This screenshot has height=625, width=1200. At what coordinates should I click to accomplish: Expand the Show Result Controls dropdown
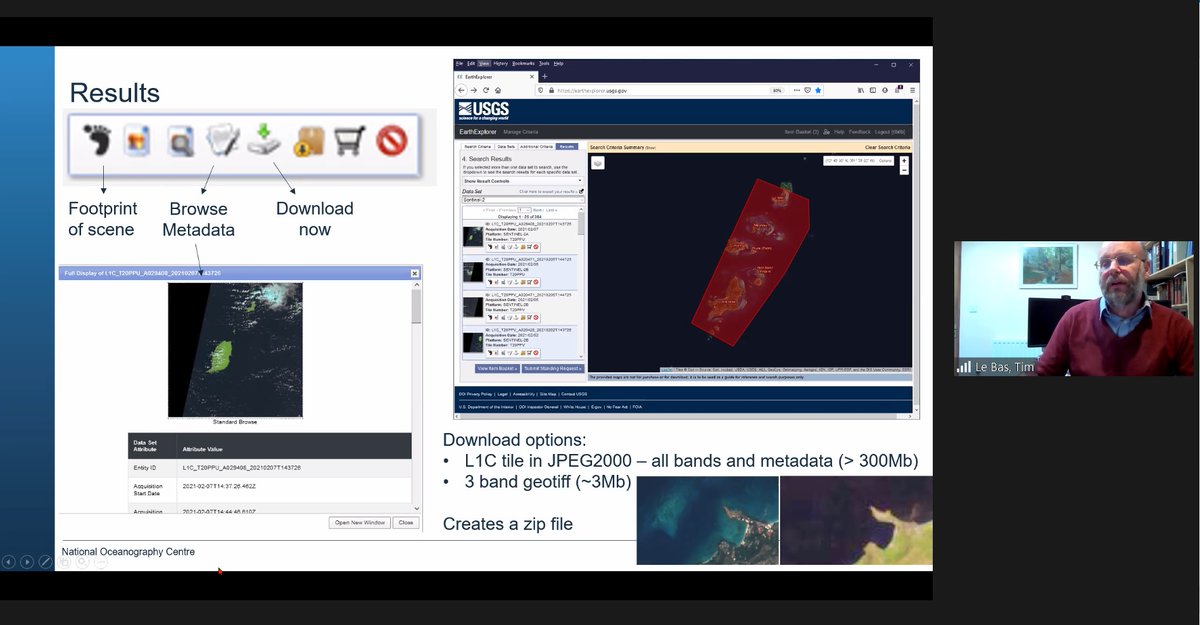point(522,181)
